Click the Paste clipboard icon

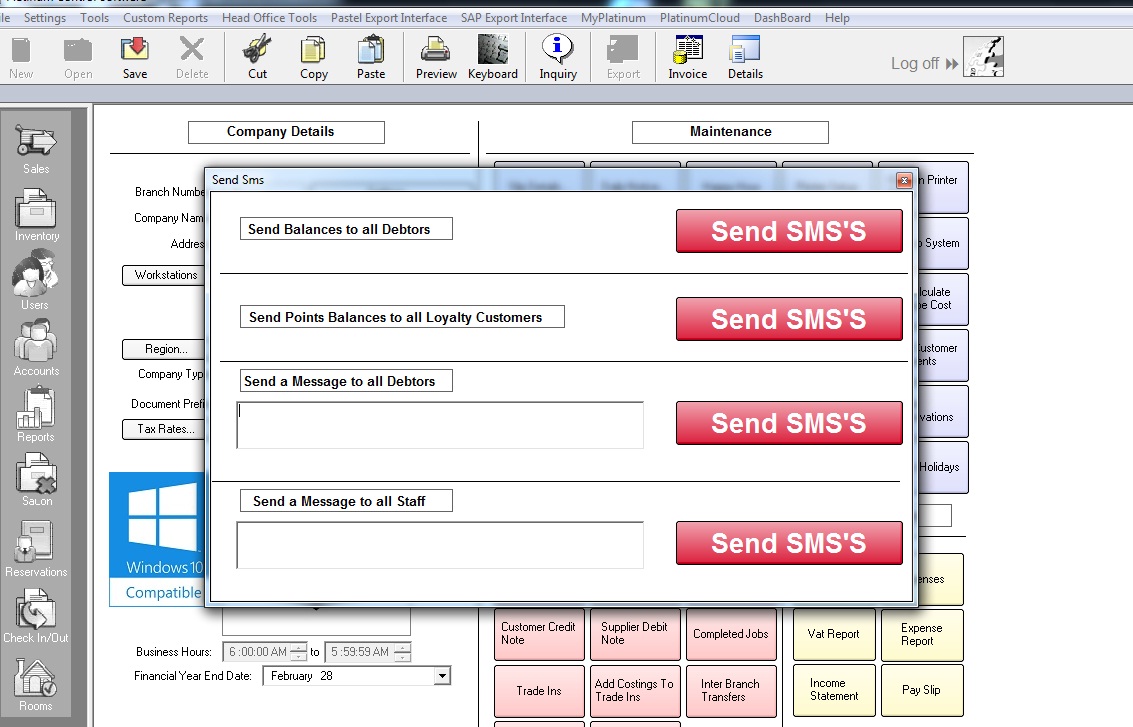[371, 58]
